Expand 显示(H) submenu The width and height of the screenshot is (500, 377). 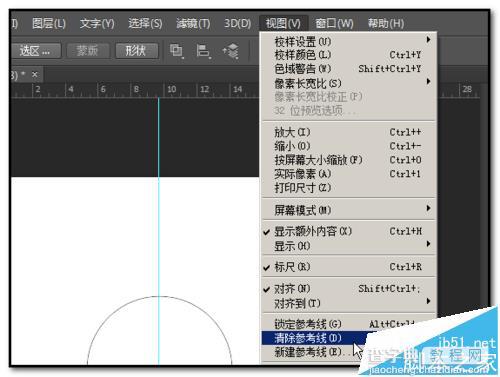pyautogui.click(x=349, y=246)
